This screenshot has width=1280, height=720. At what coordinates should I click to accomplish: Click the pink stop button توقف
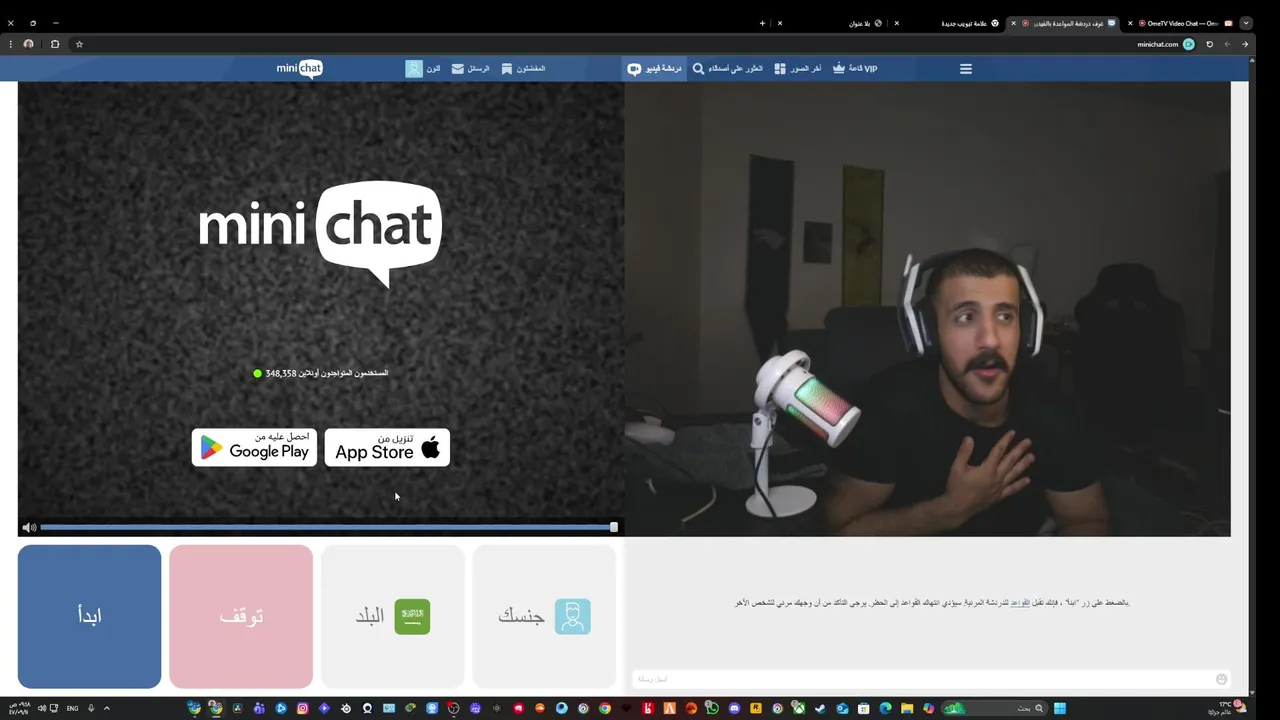(241, 616)
